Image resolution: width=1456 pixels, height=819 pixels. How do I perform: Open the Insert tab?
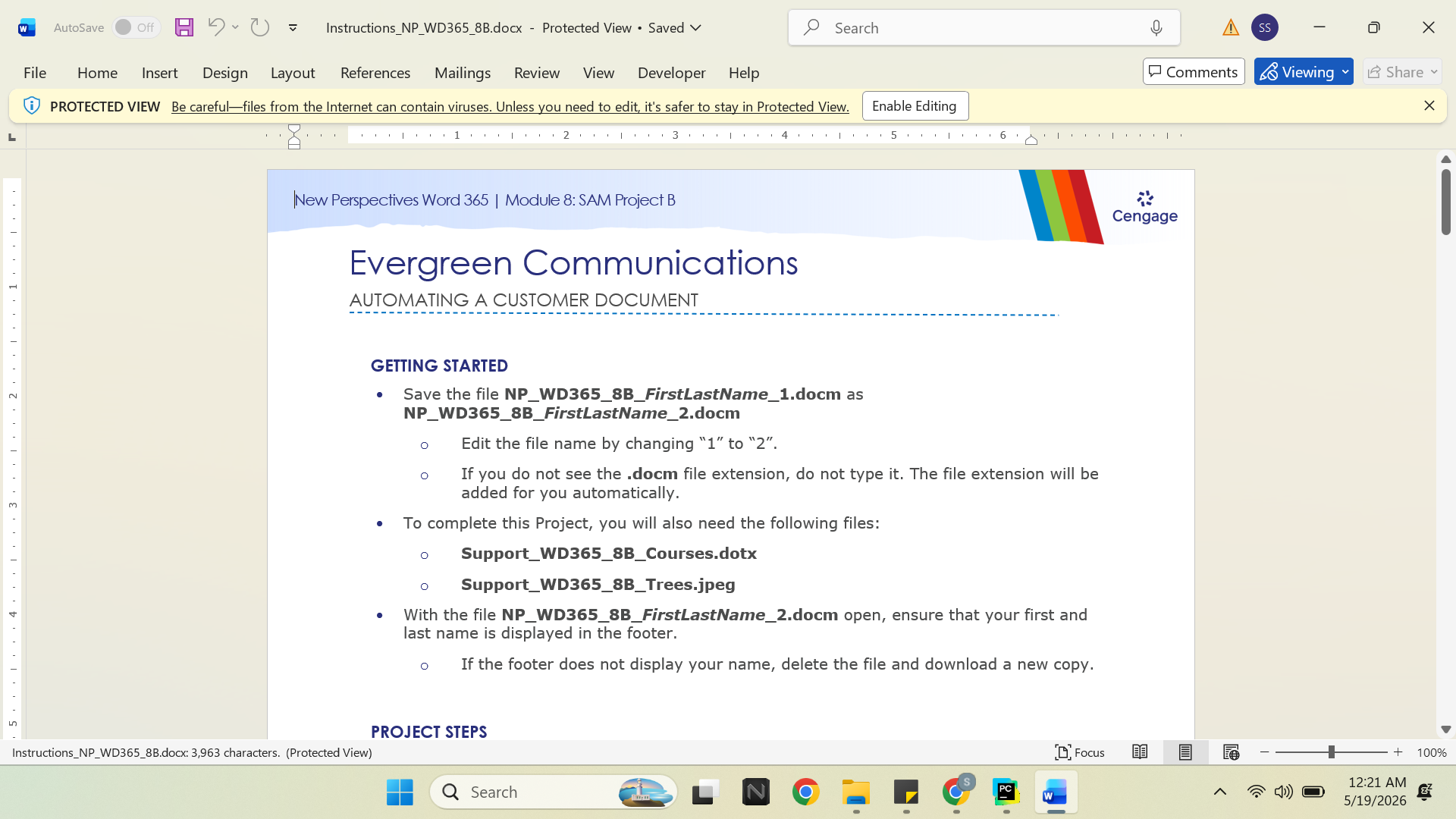(x=159, y=73)
